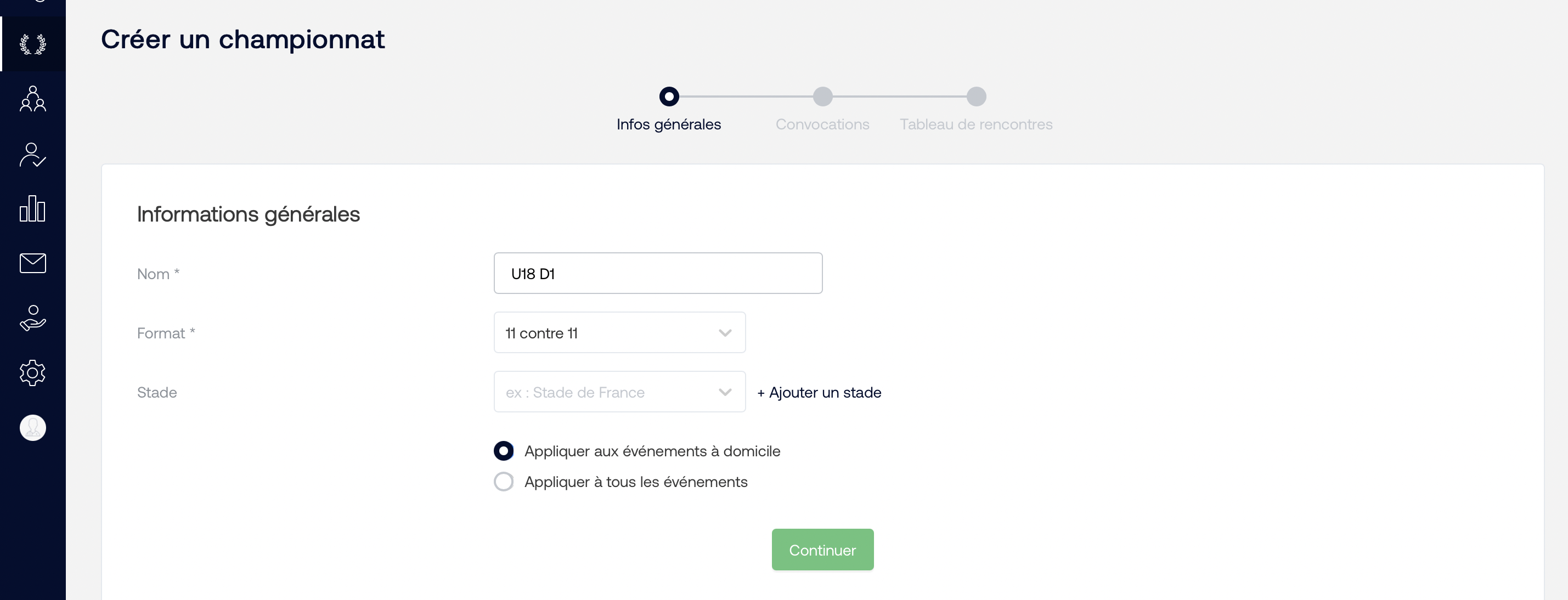1568x600 pixels.
Task: Click the Convocations progress step circle
Action: tap(822, 96)
